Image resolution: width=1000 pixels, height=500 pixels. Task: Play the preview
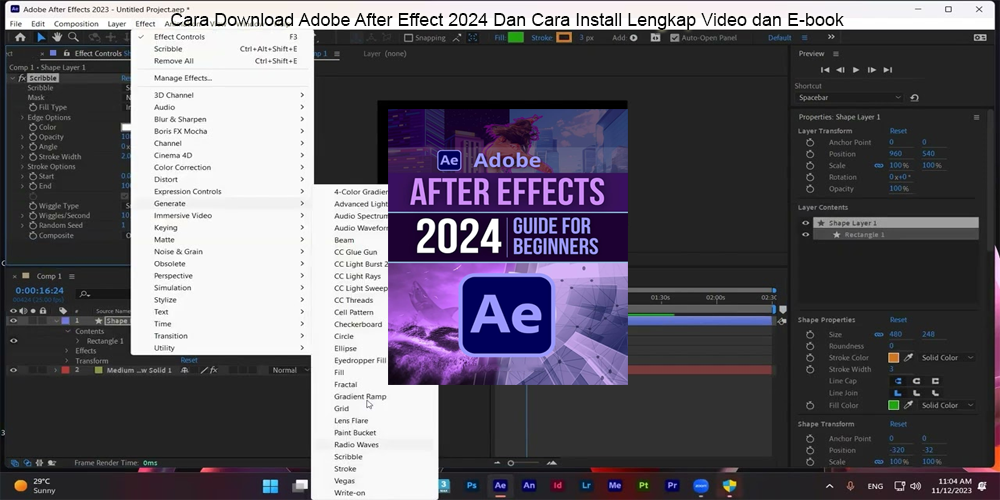(x=856, y=70)
